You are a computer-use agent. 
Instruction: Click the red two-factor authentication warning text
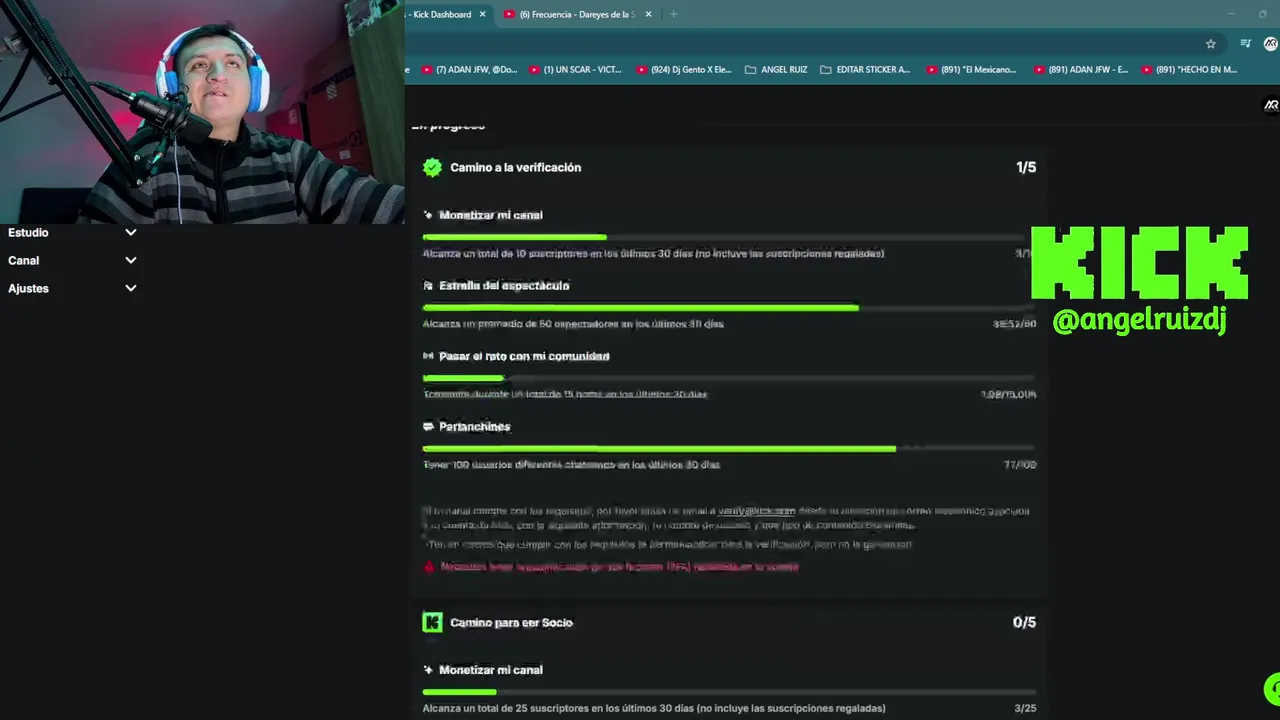[619, 567]
